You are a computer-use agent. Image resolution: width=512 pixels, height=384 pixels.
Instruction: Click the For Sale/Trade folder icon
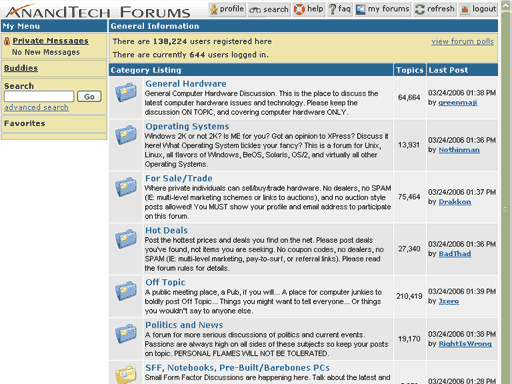tap(126, 187)
